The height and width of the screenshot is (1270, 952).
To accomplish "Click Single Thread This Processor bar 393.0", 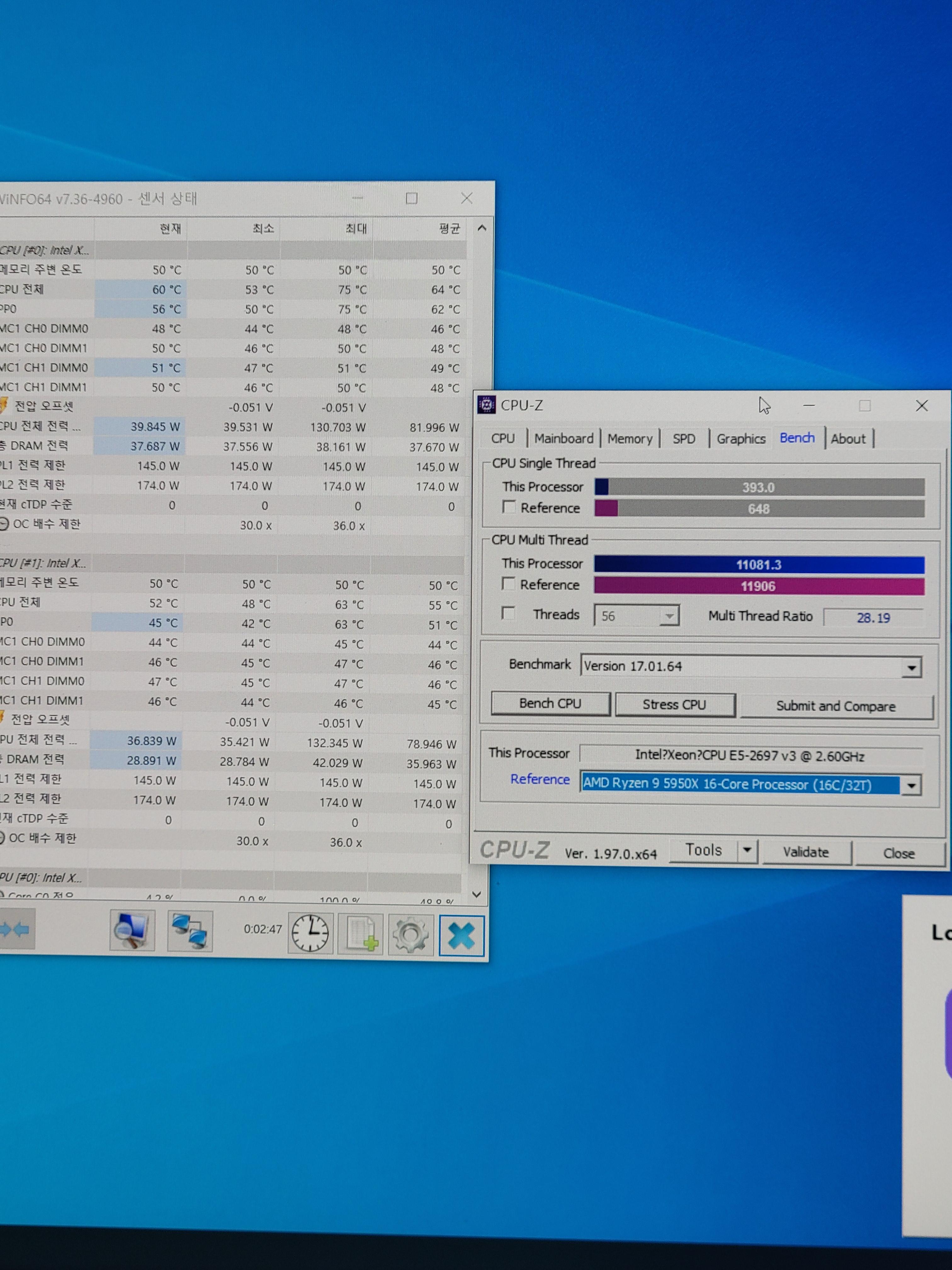I will click(759, 487).
